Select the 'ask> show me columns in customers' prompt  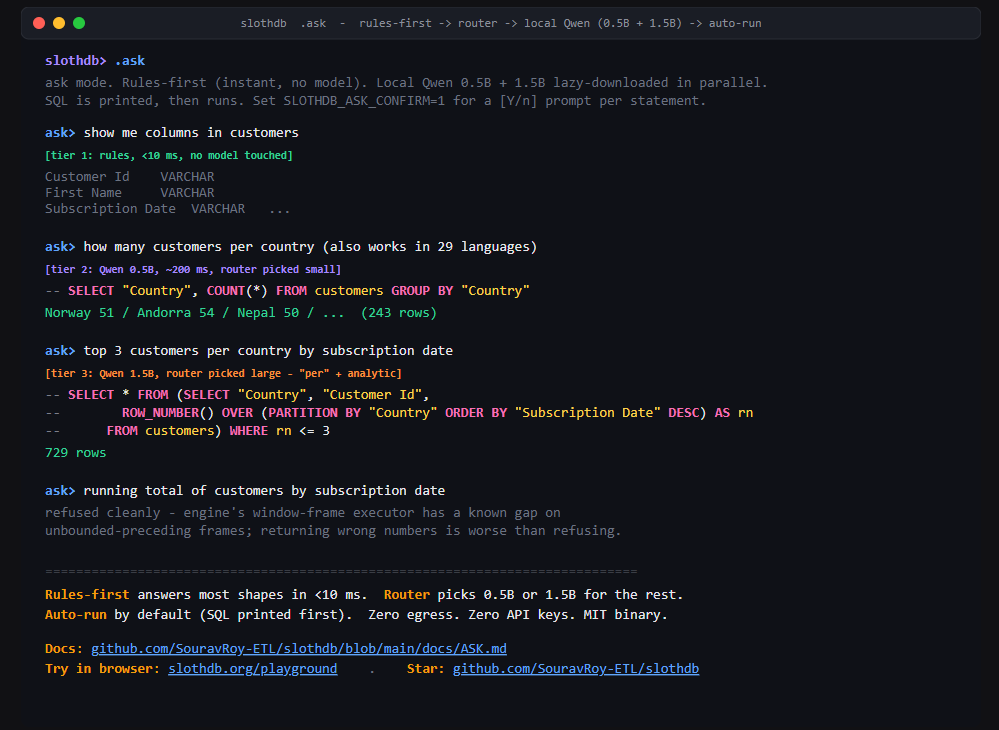[170, 132]
